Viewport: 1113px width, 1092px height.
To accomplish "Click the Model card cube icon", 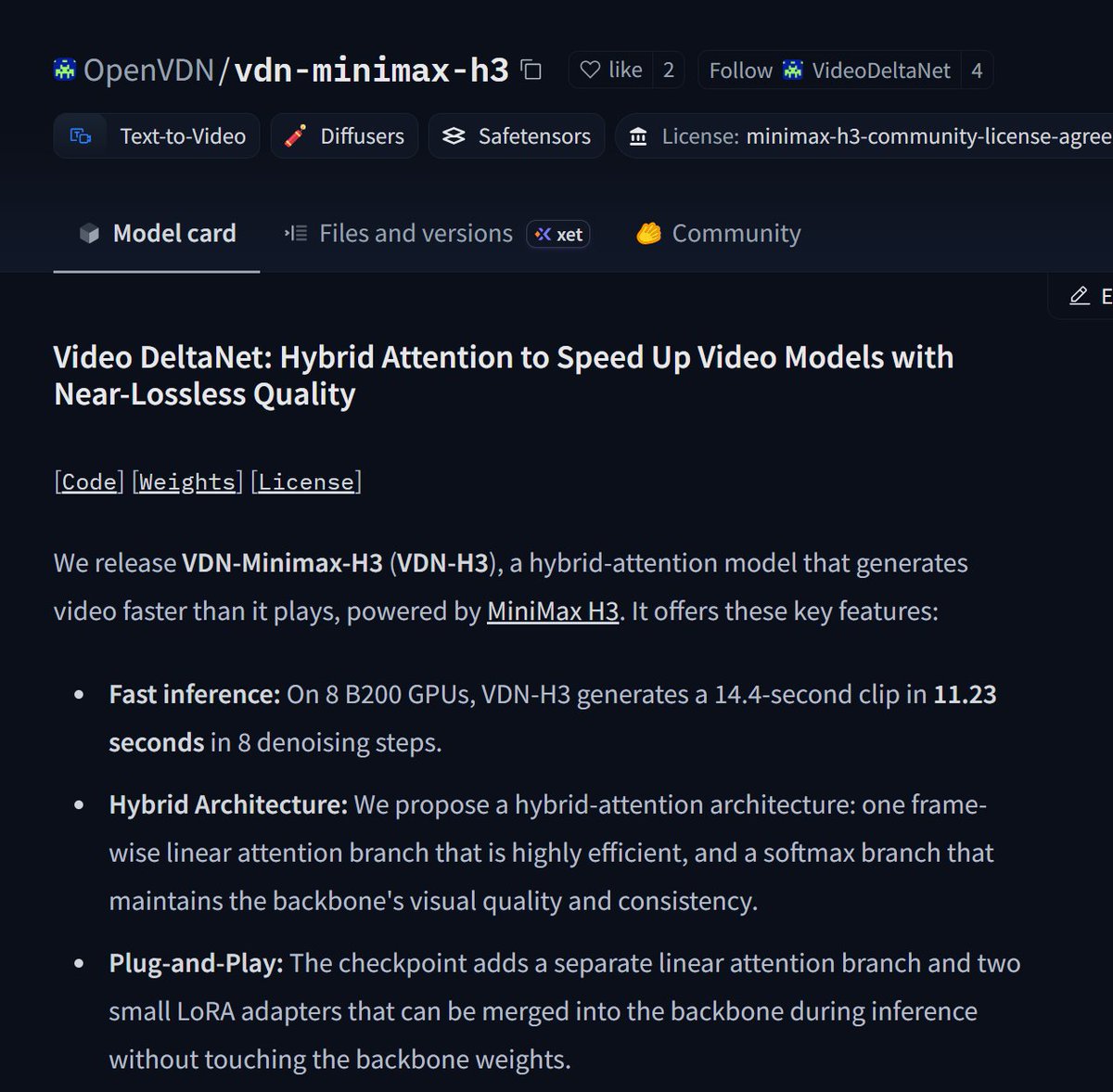I will point(89,234).
